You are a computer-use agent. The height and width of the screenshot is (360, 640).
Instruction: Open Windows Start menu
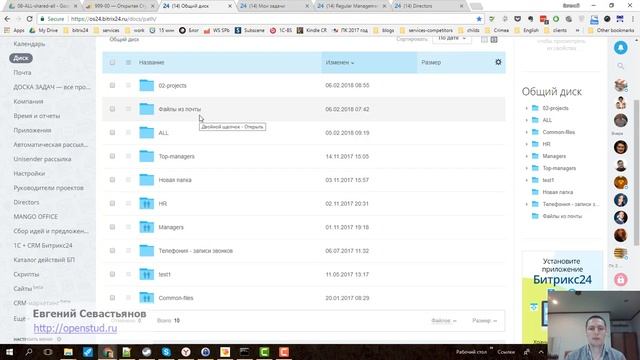9,352
